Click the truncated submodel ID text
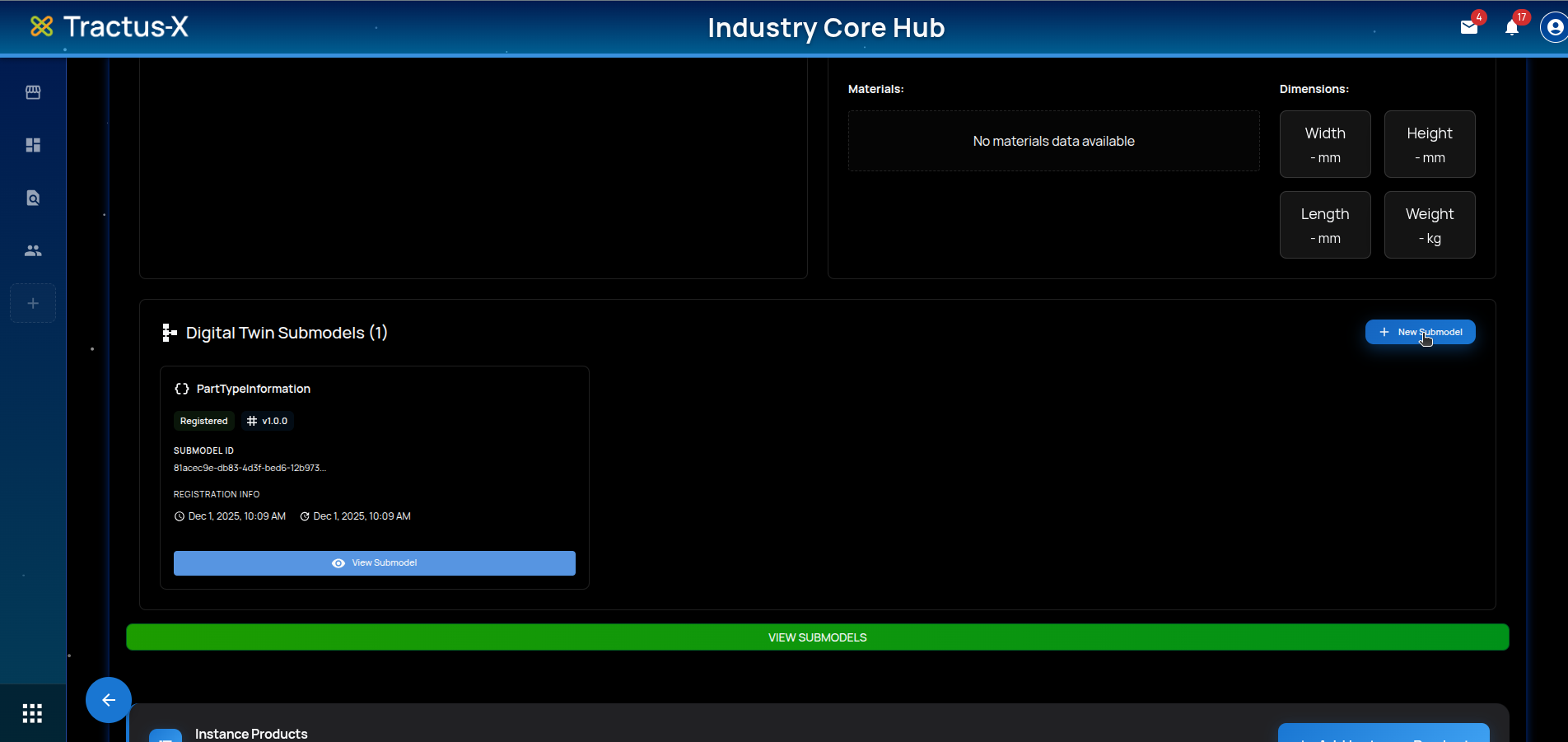1568x742 pixels. (x=250, y=468)
